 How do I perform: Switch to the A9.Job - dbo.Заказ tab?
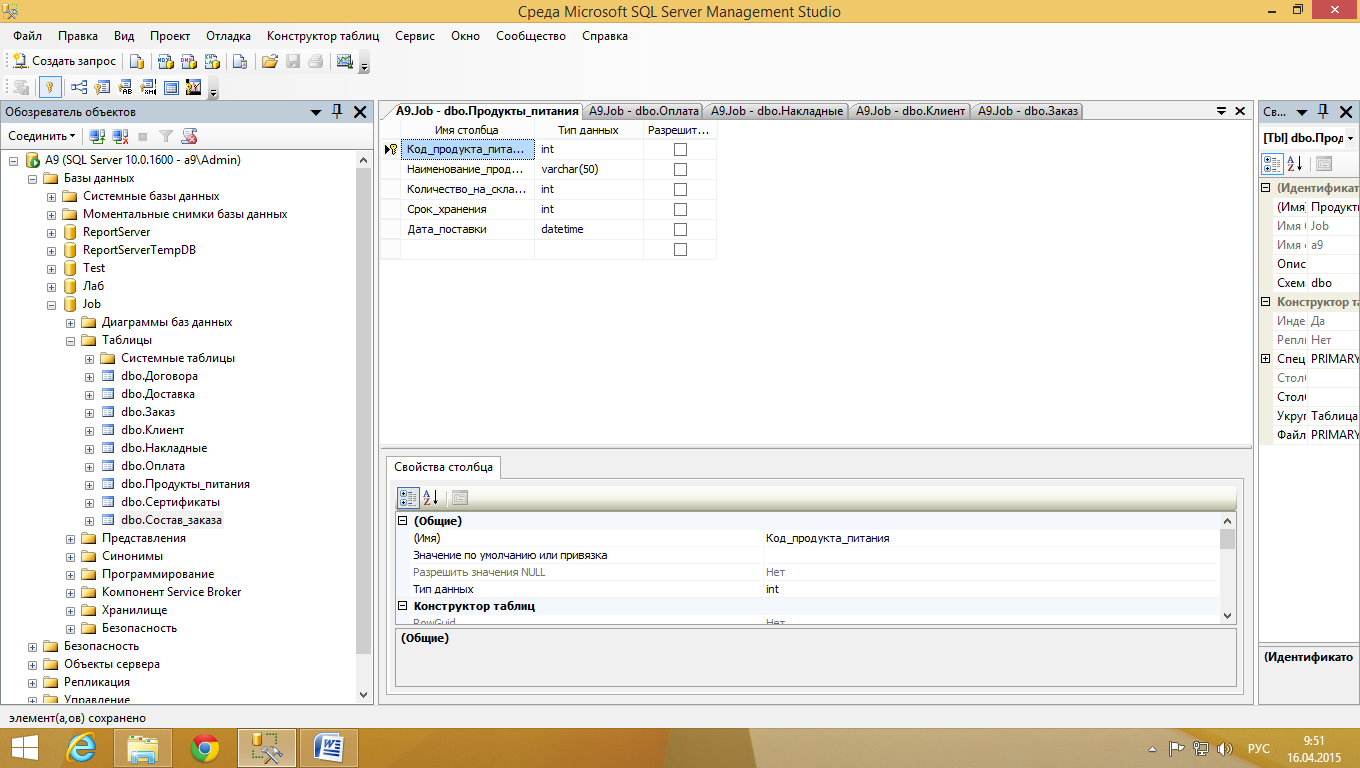tap(1028, 111)
